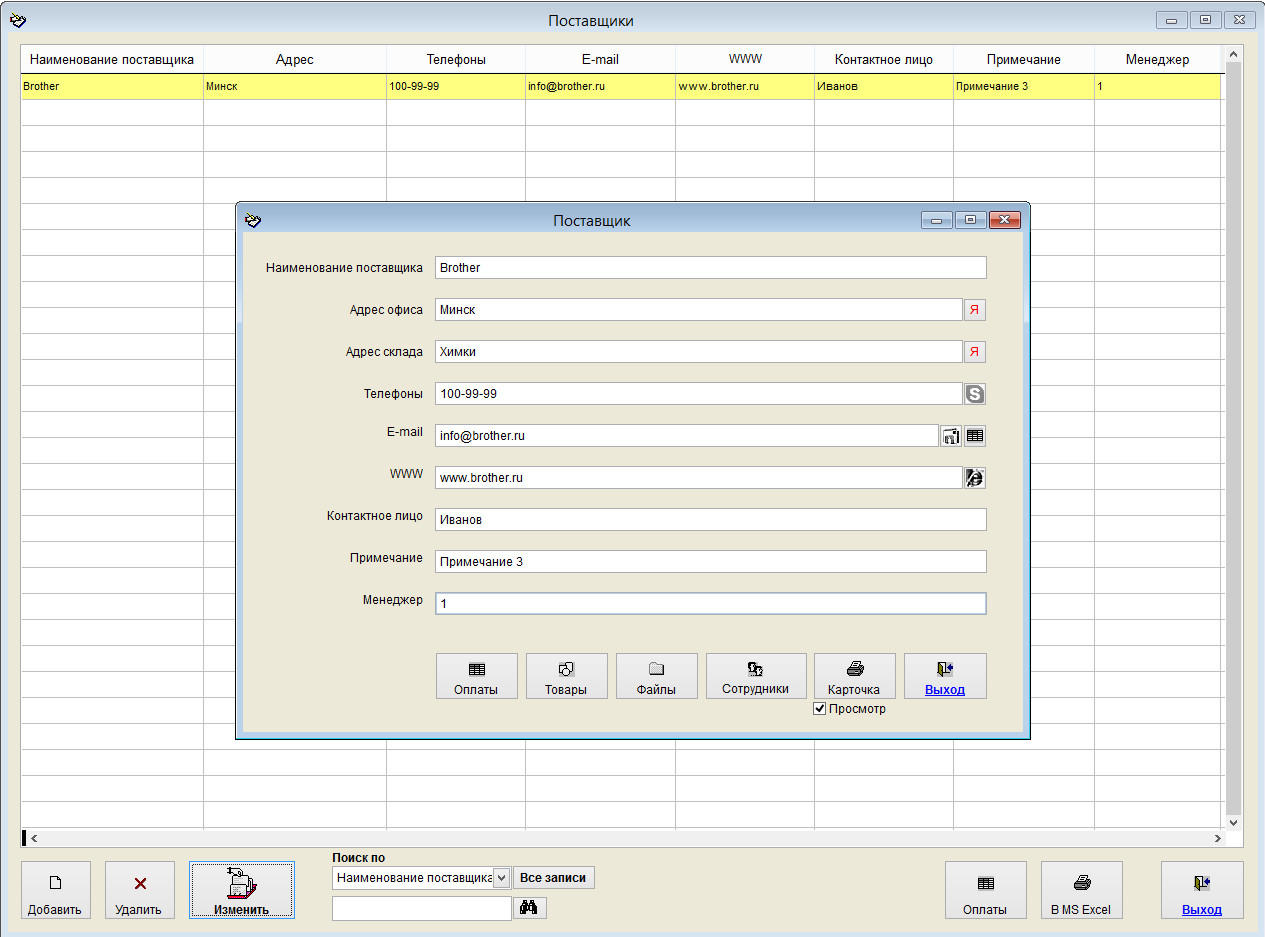Toggle the Просмотр checkbox
The height and width of the screenshot is (937, 1265).
[820, 709]
